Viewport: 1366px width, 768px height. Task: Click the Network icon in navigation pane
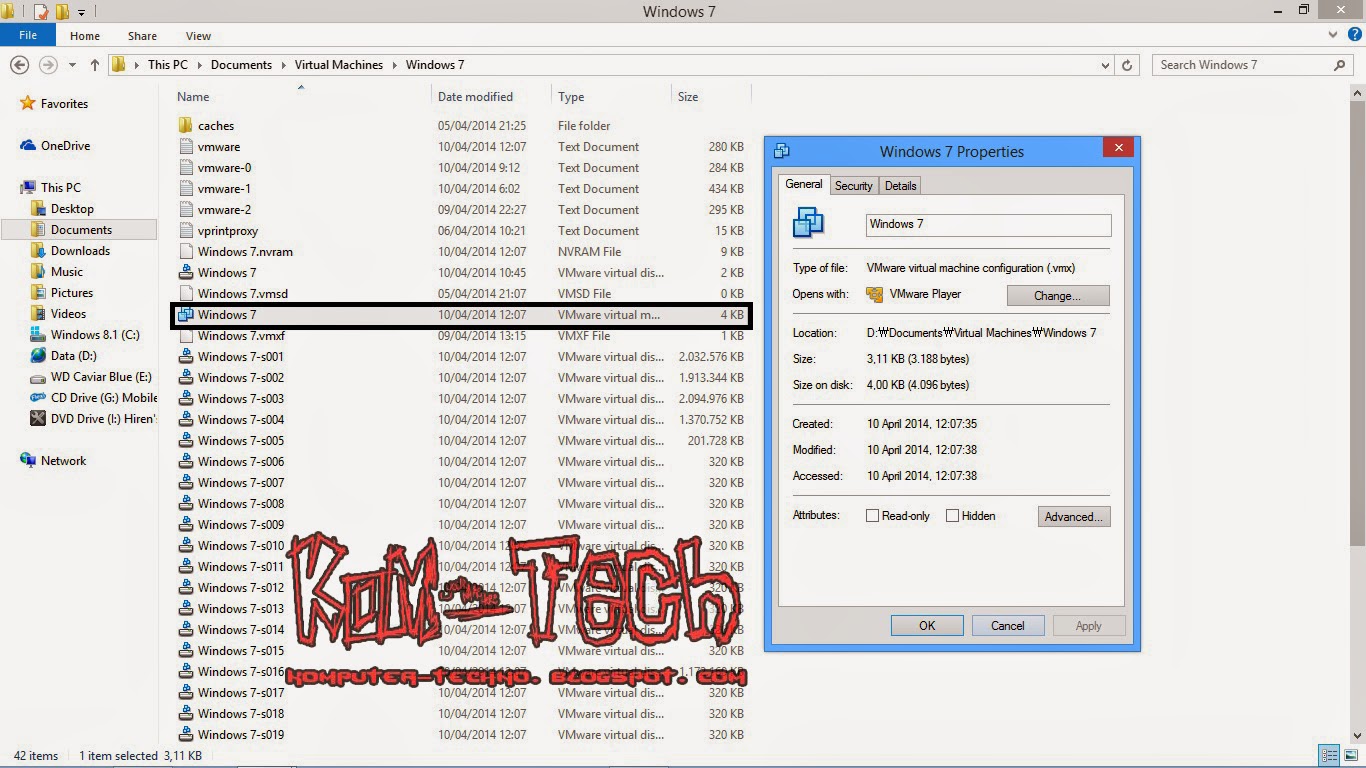28,461
